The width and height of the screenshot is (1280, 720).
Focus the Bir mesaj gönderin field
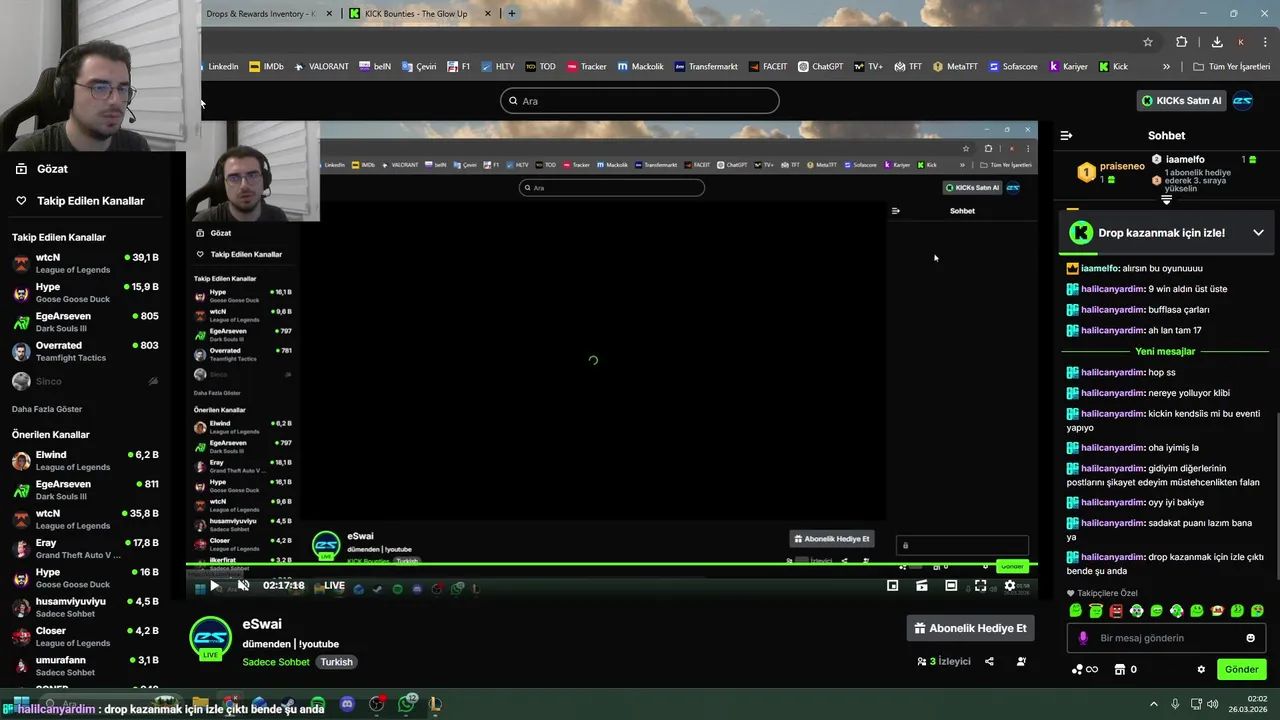1166,638
